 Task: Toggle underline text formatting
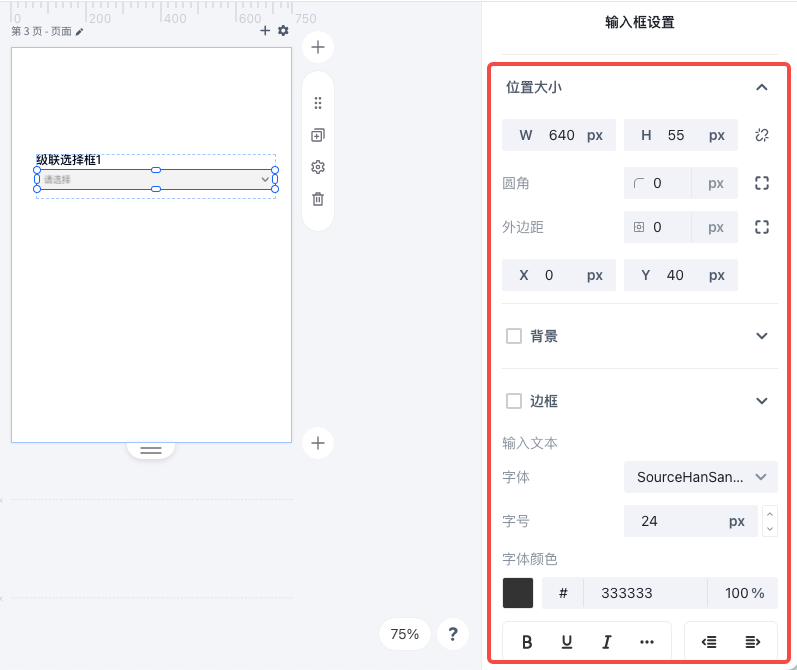click(567, 642)
